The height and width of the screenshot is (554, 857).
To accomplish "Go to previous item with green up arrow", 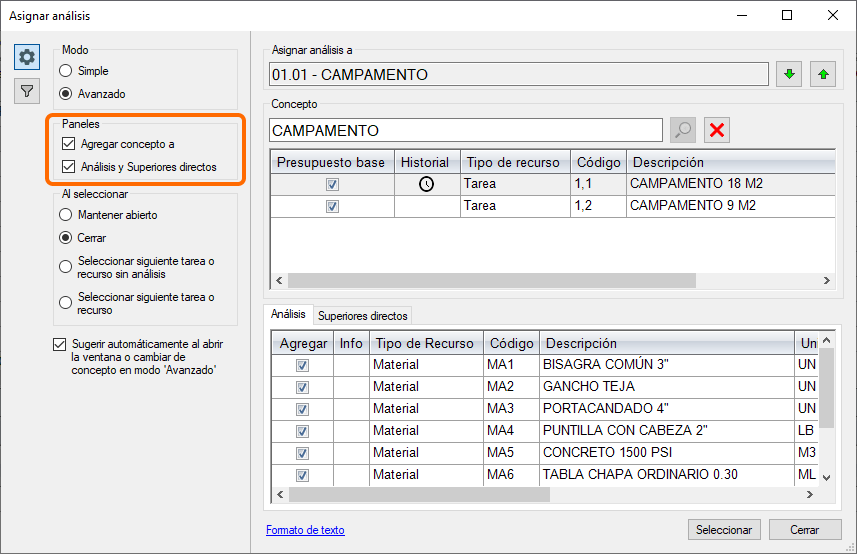I will tap(823, 74).
